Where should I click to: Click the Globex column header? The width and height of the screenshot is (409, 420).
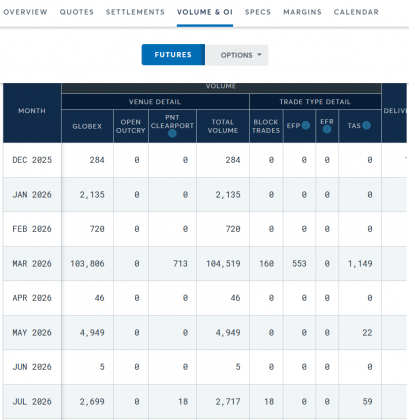pyautogui.click(x=87, y=126)
